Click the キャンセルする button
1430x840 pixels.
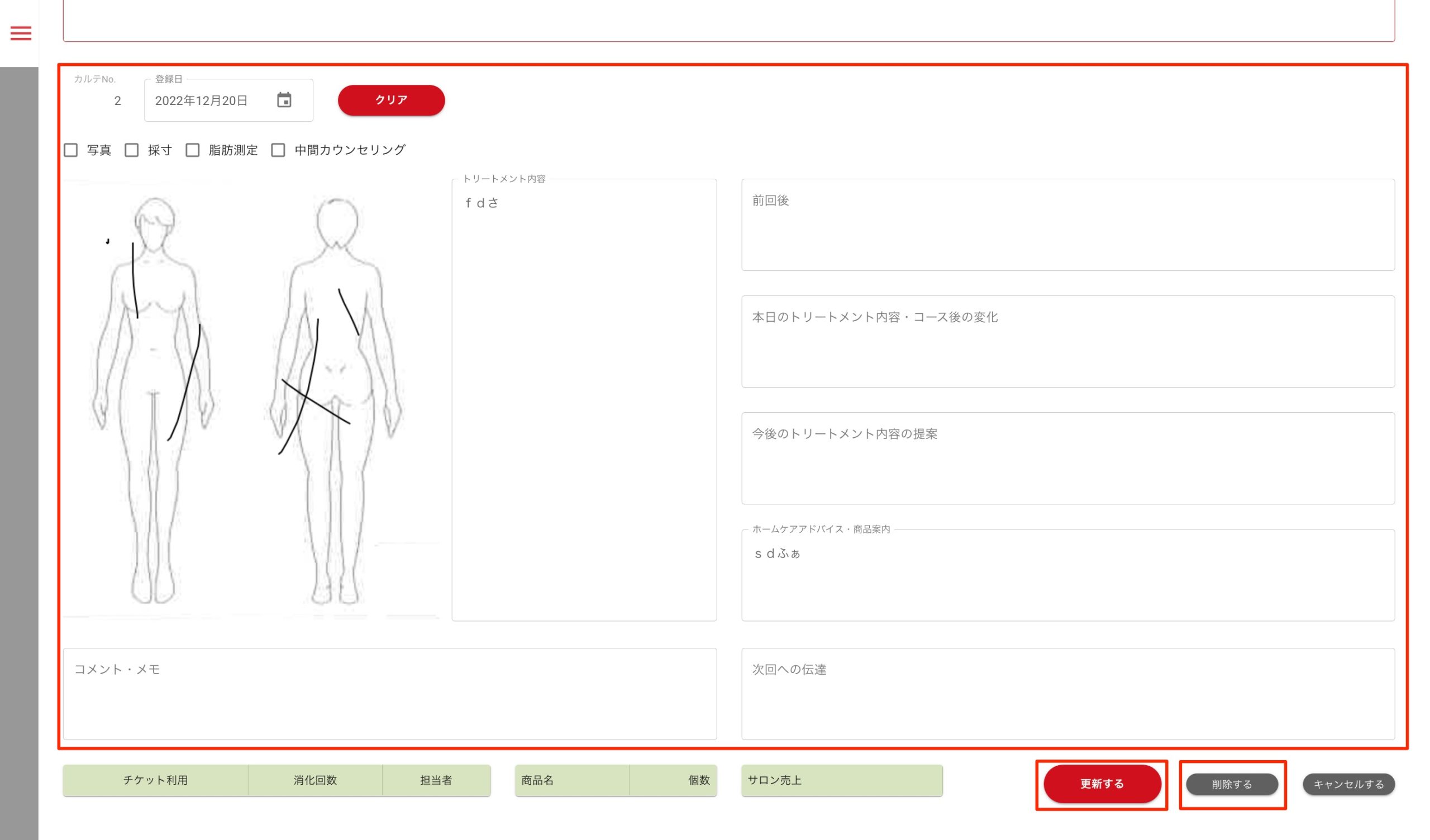point(1348,784)
